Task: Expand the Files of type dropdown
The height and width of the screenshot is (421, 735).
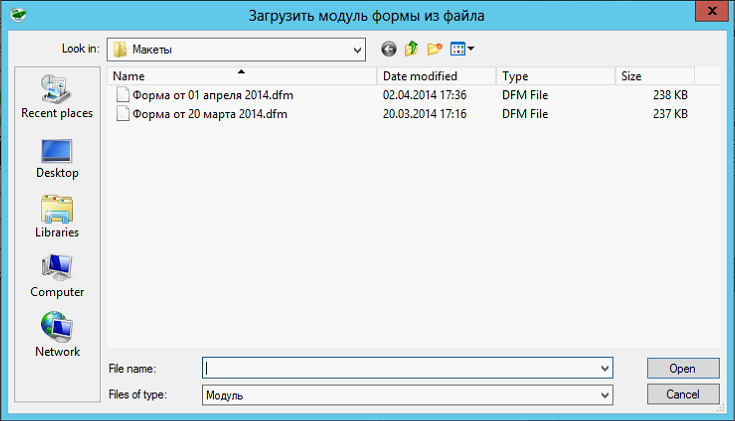Action: pos(604,395)
